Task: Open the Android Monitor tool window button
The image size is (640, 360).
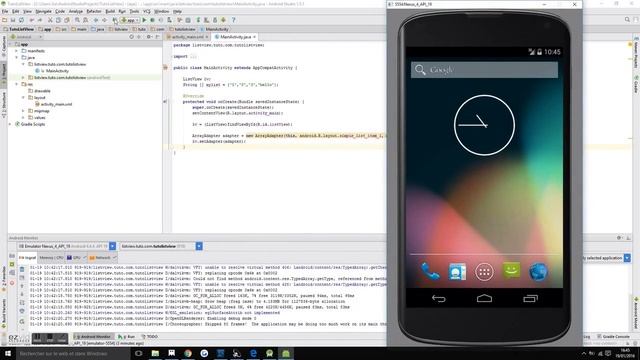Action: [x=93, y=337]
